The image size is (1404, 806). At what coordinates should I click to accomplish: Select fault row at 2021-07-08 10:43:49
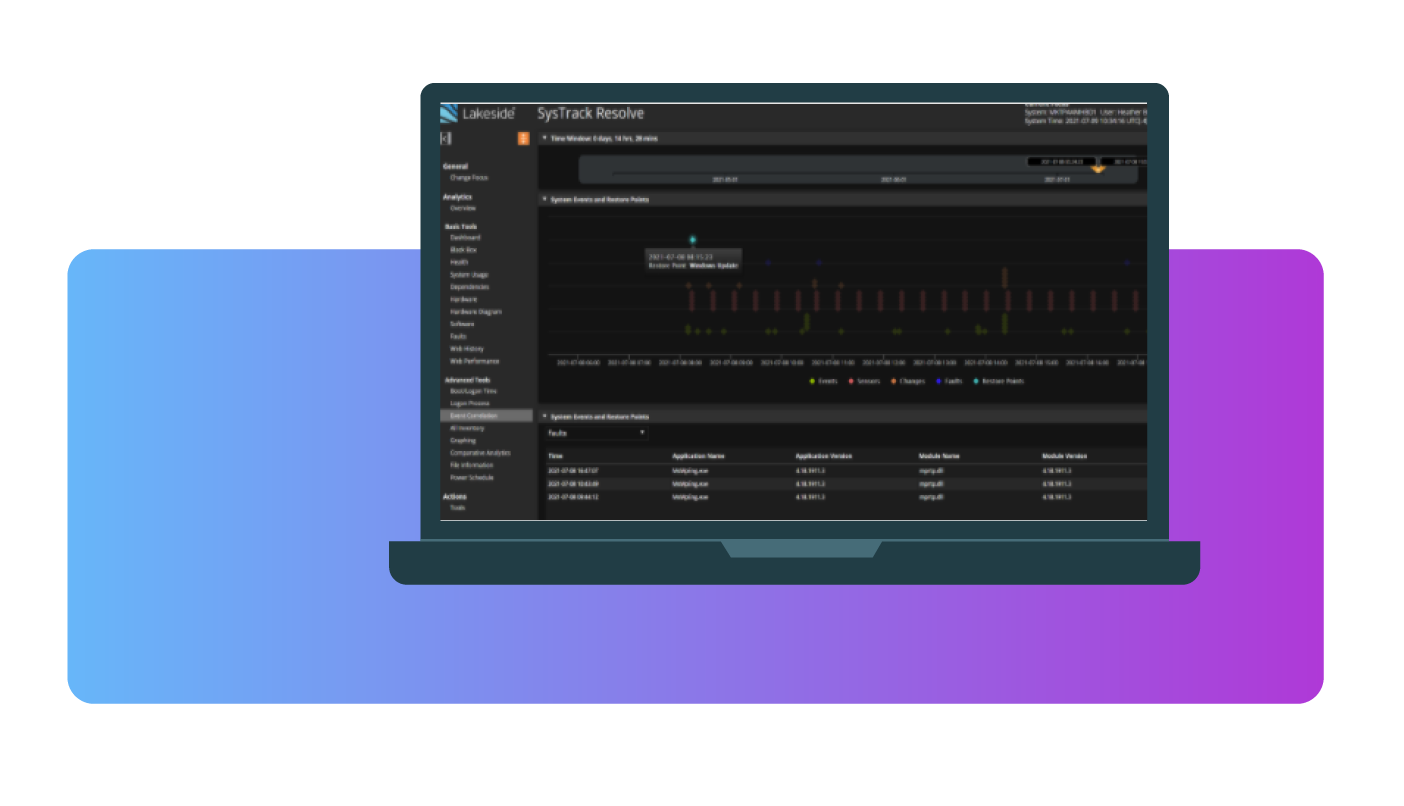click(845, 483)
